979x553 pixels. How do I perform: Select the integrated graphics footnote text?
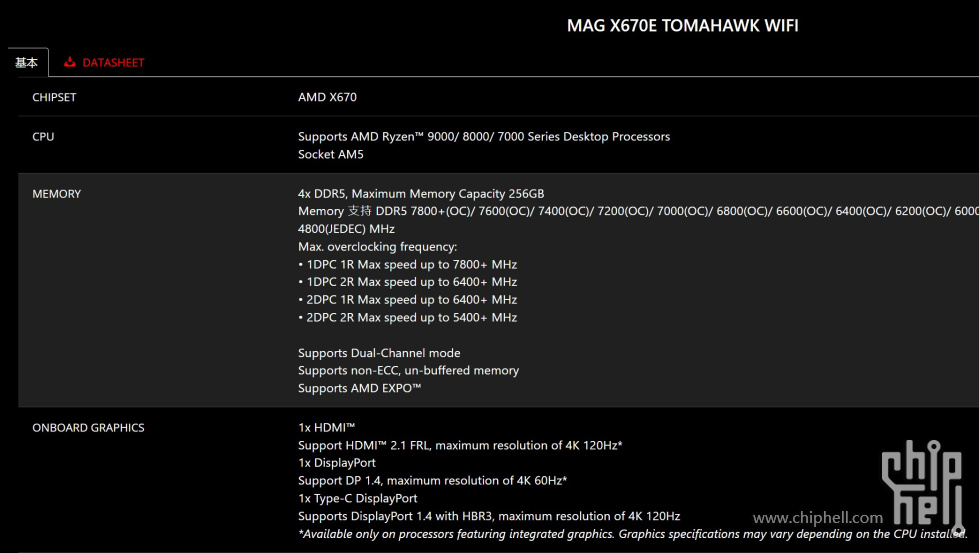[x=632, y=534]
